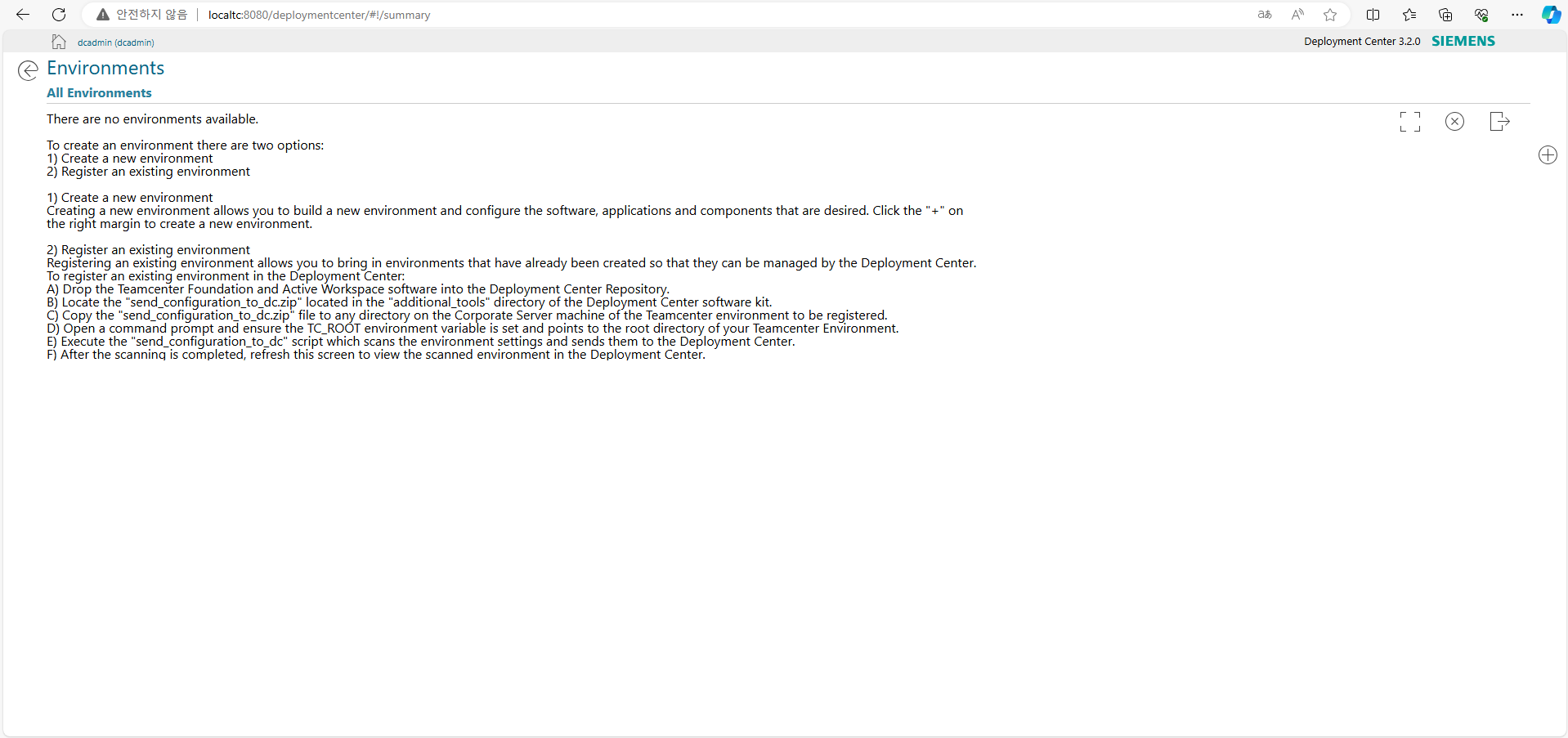The image size is (1568, 738).
Task: Toggle browser split screen view
Action: [x=1373, y=15]
